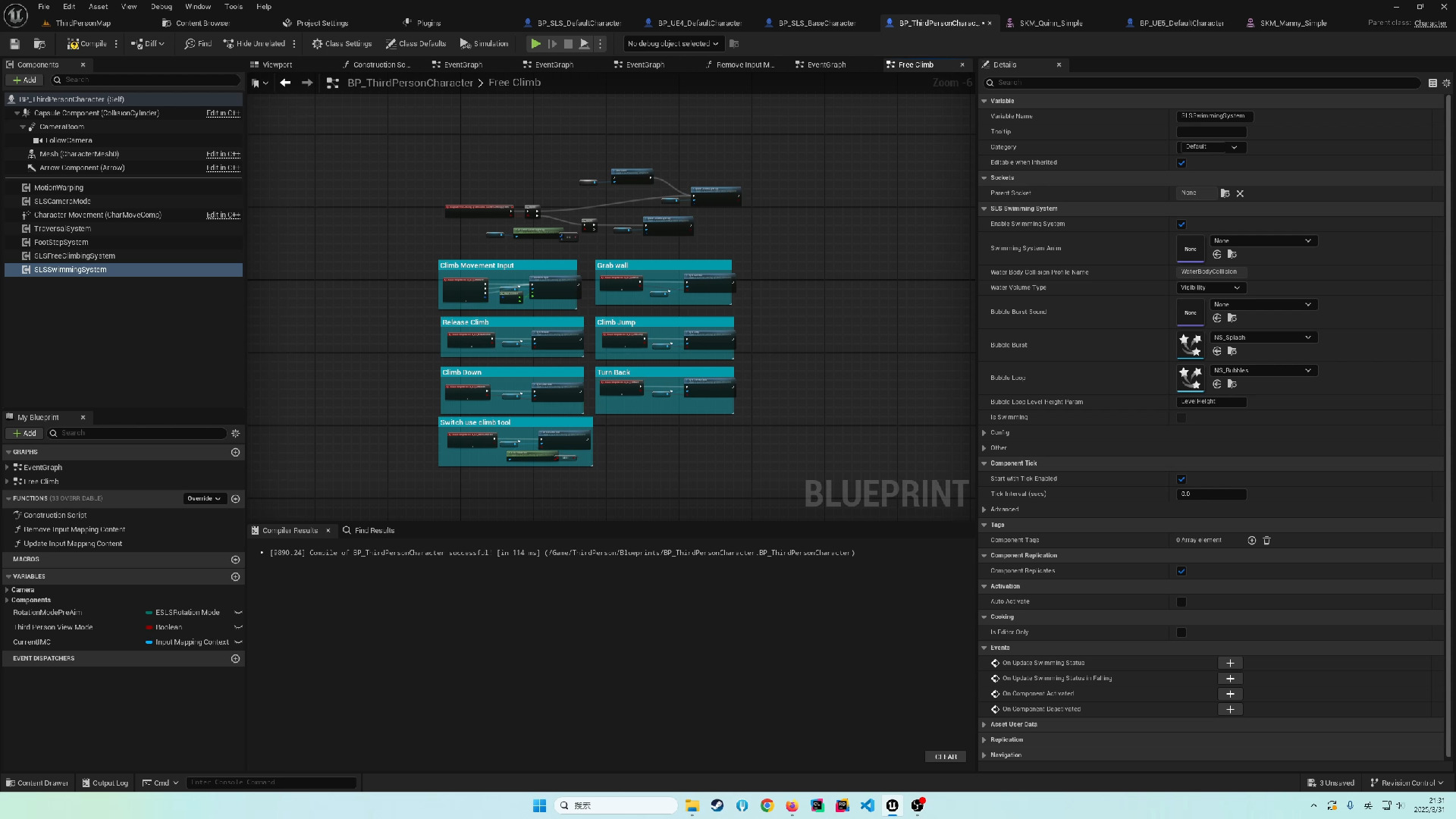The width and height of the screenshot is (1456, 819).
Task: Select the SLSFreeClimbingSystem component
Action: point(74,256)
